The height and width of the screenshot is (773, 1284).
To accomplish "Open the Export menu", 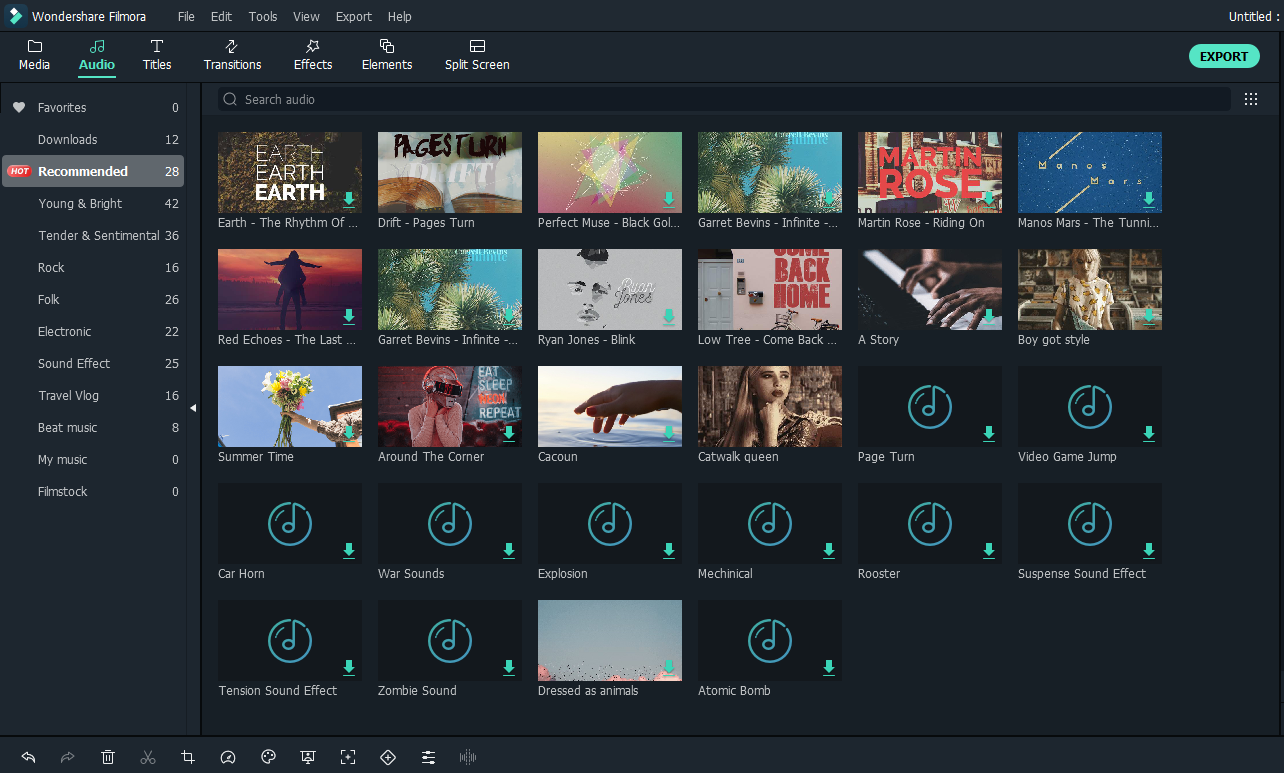I will (x=353, y=17).
